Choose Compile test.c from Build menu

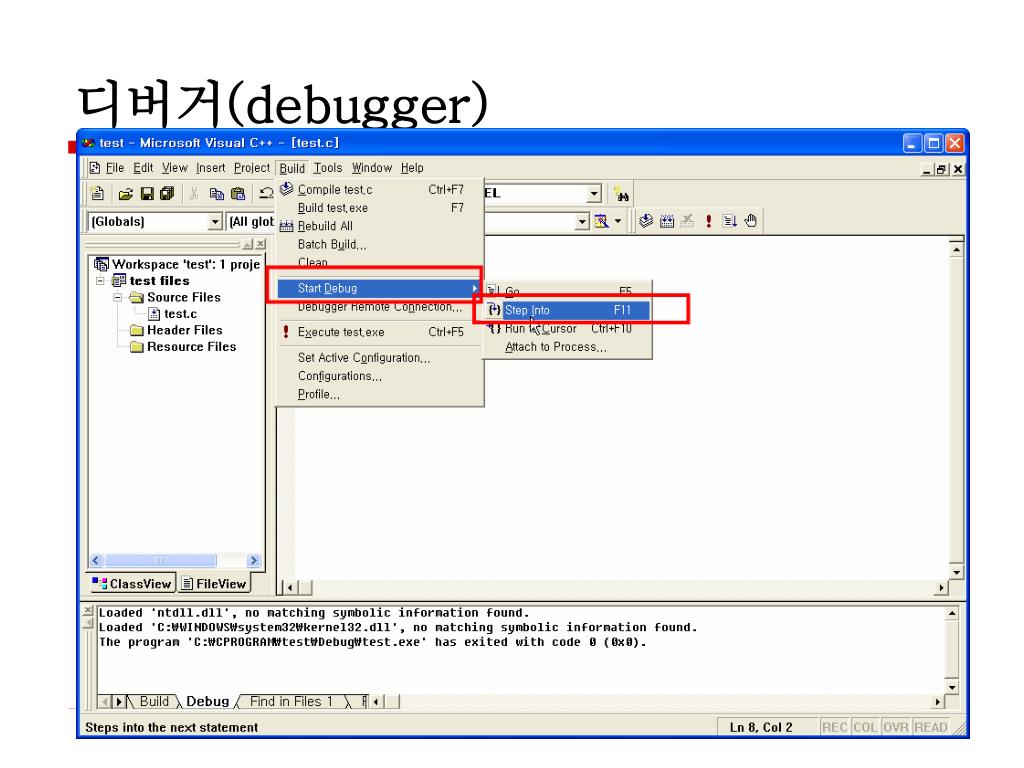pyautogui.click(x=380, y=189)
